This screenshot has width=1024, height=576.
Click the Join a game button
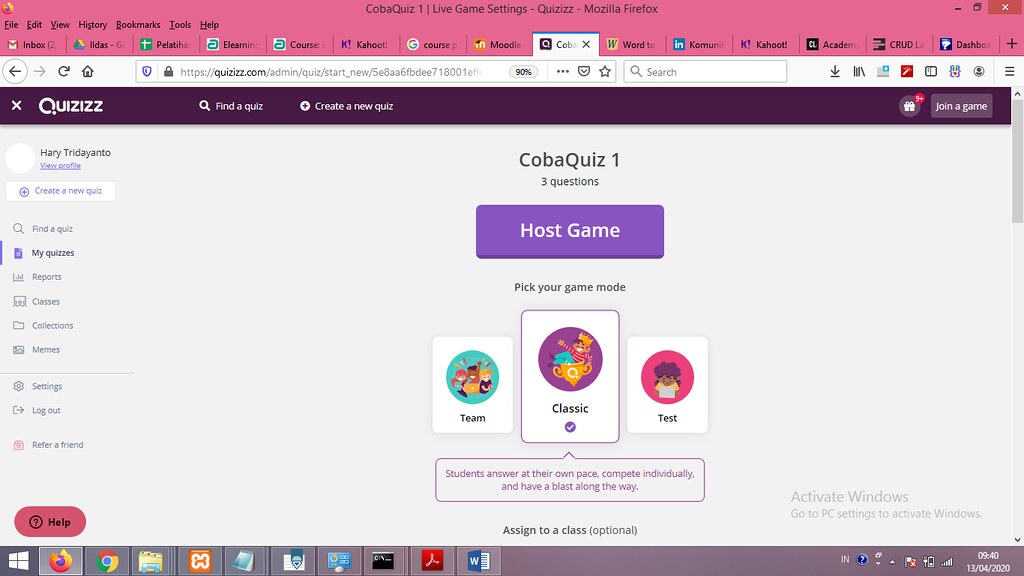(961, 106)
